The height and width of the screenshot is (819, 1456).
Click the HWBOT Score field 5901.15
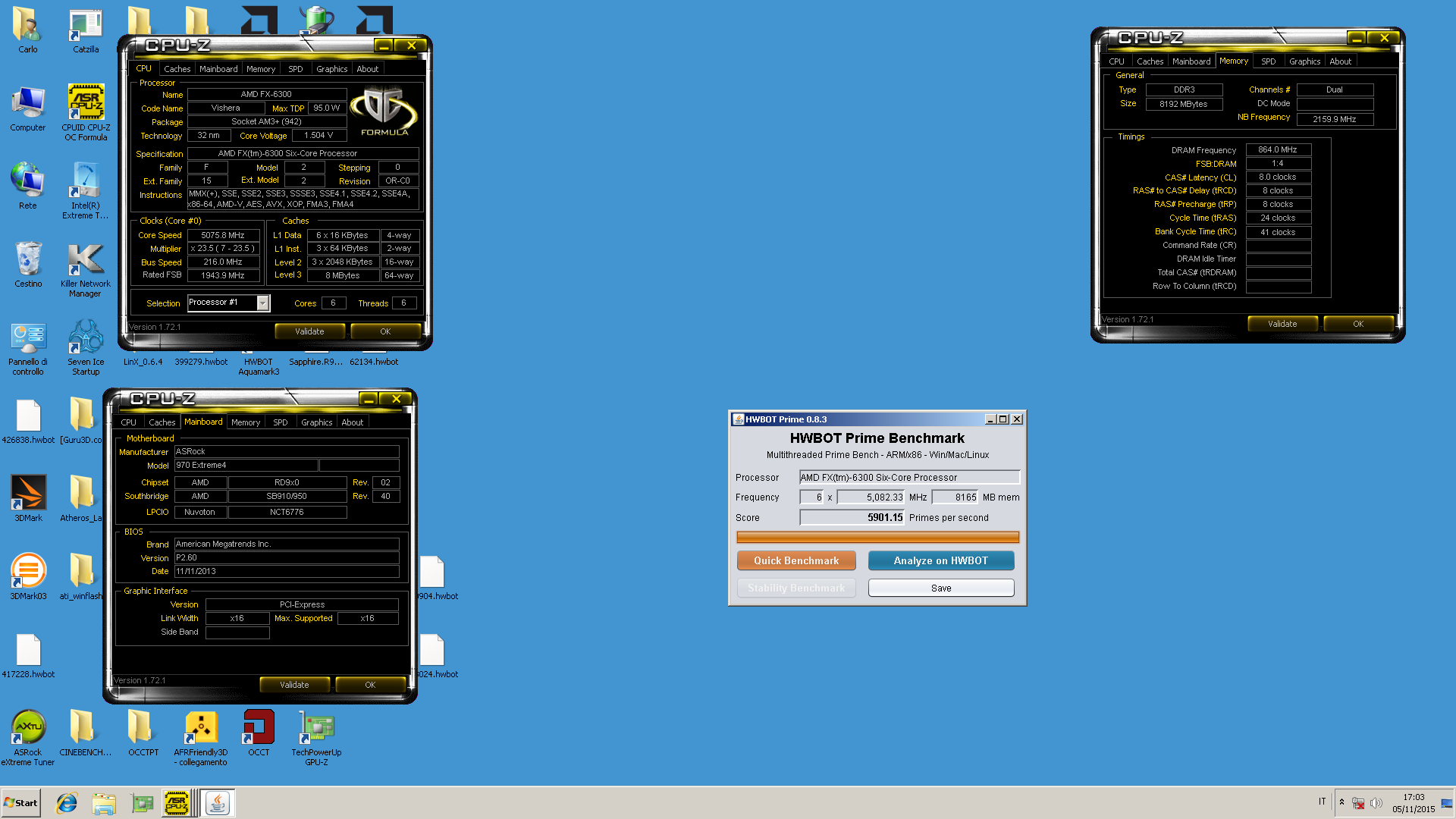[x=852, y=517]
